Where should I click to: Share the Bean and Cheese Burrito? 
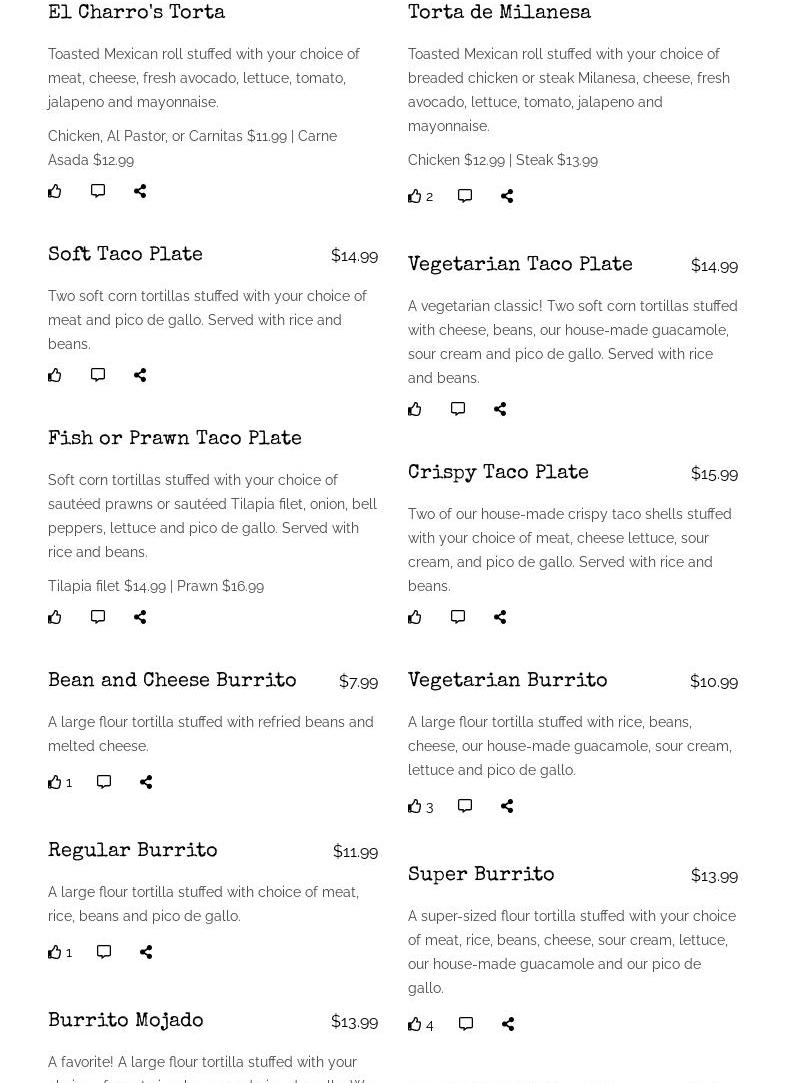(x=146, y=782)
